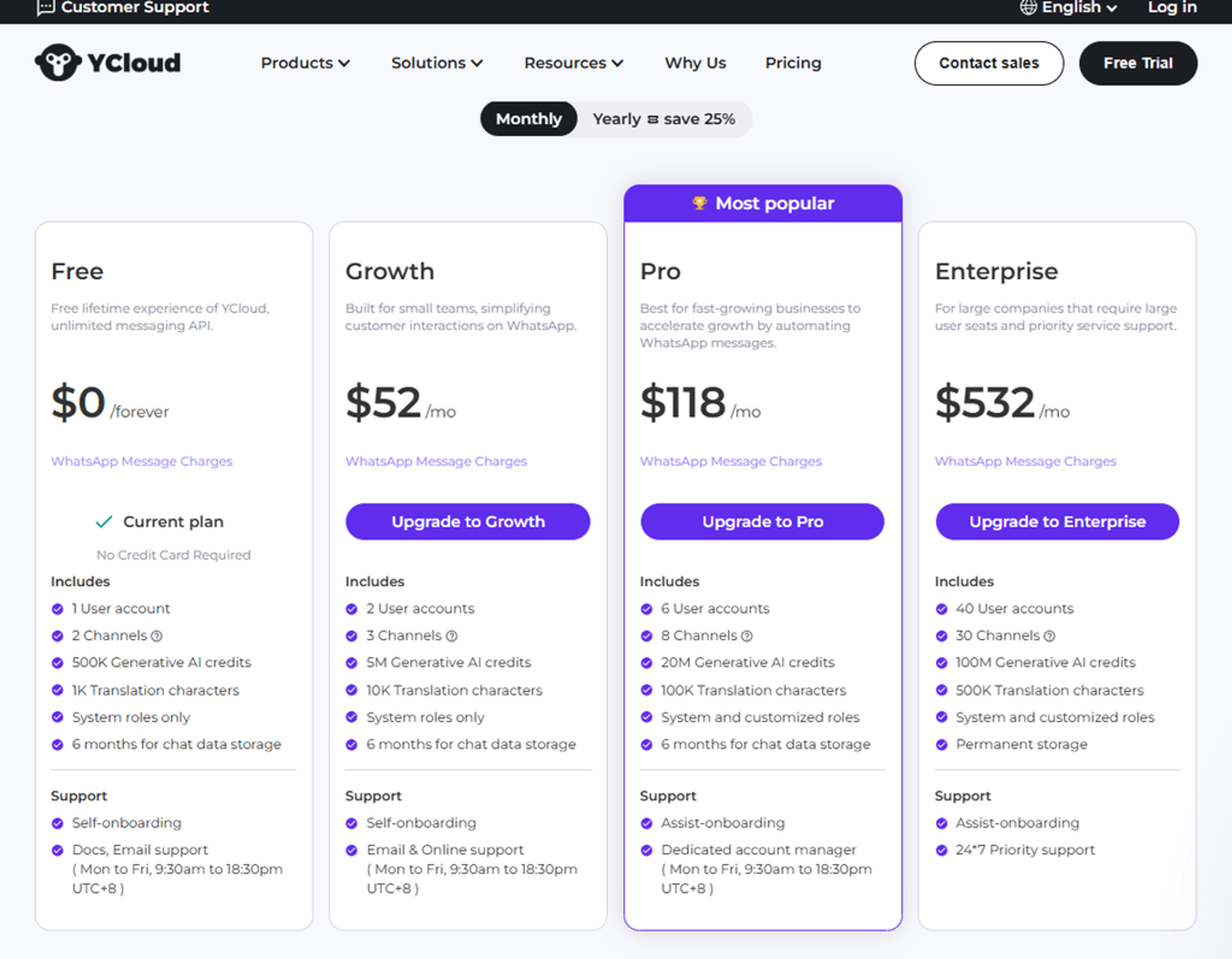
Task: Open WhatsApp Message Charges under Pro plan
Action: tap(731, 461)
